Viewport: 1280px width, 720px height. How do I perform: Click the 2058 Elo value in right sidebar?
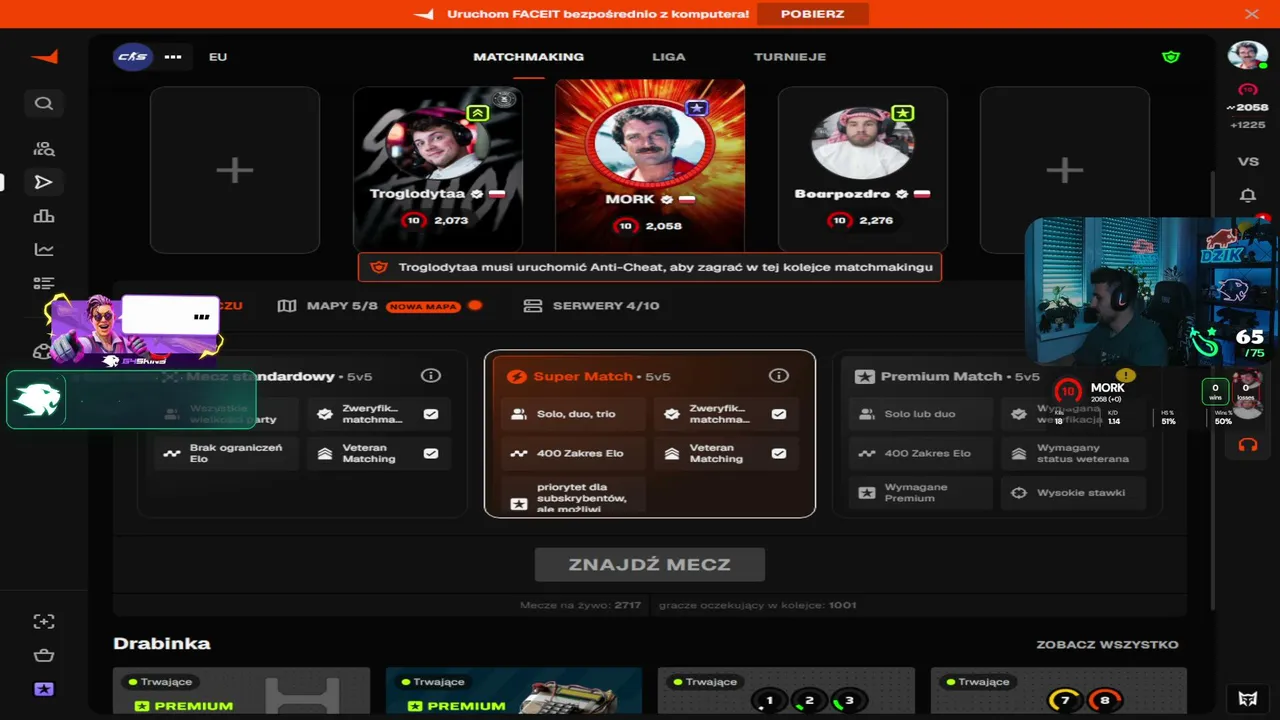click(x=1248, y=108)
